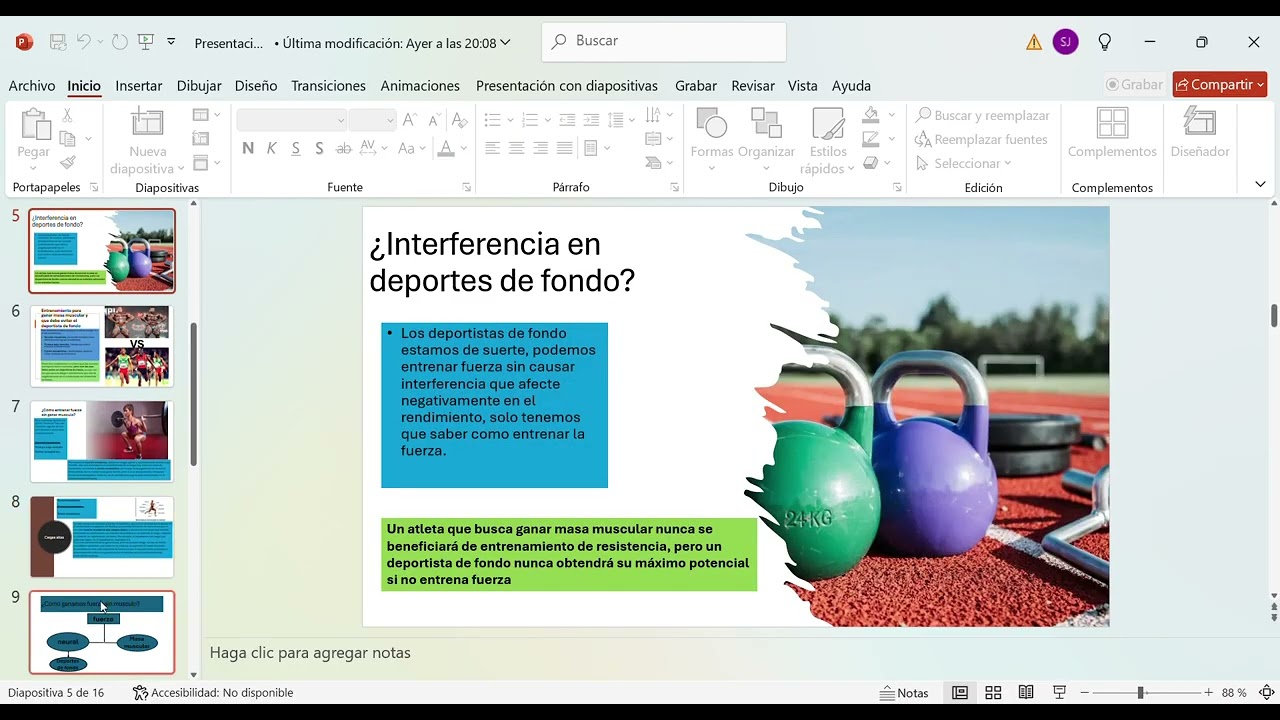This screenshot has height=720, width=1280.
Task: Click the Organizar arrange icon
Action: pos(766,123)
